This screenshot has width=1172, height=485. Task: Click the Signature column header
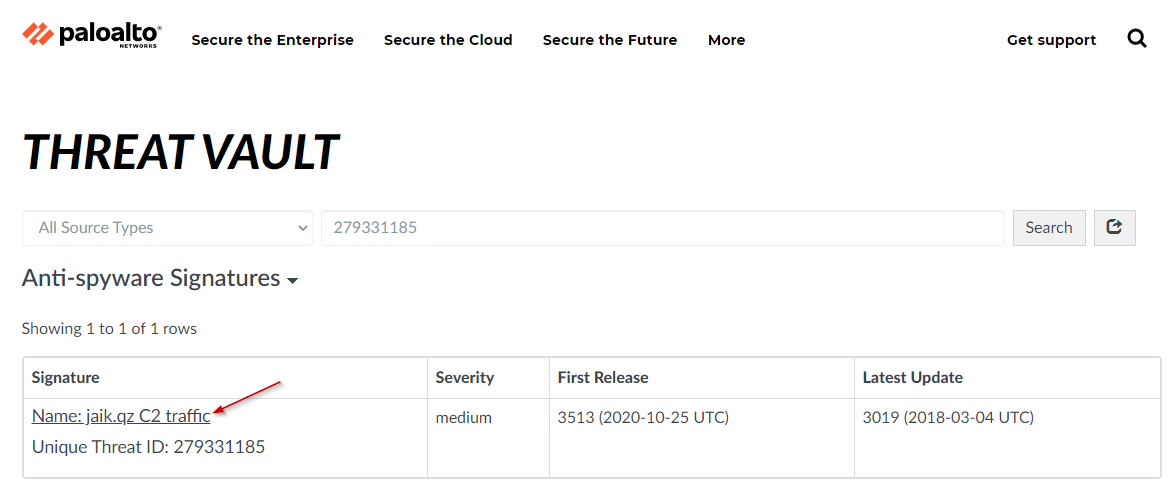click(66, 377)
